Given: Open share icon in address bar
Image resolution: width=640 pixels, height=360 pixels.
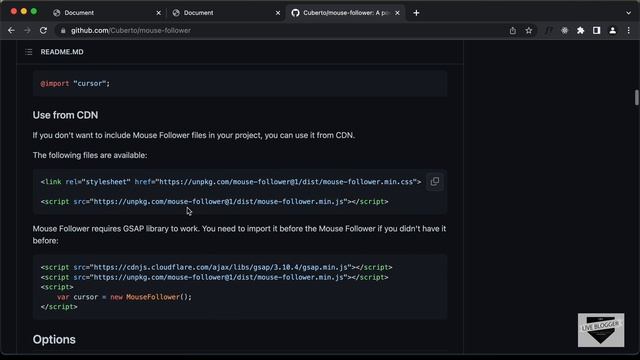Looking at the screenshot, I should pos(513,31).
